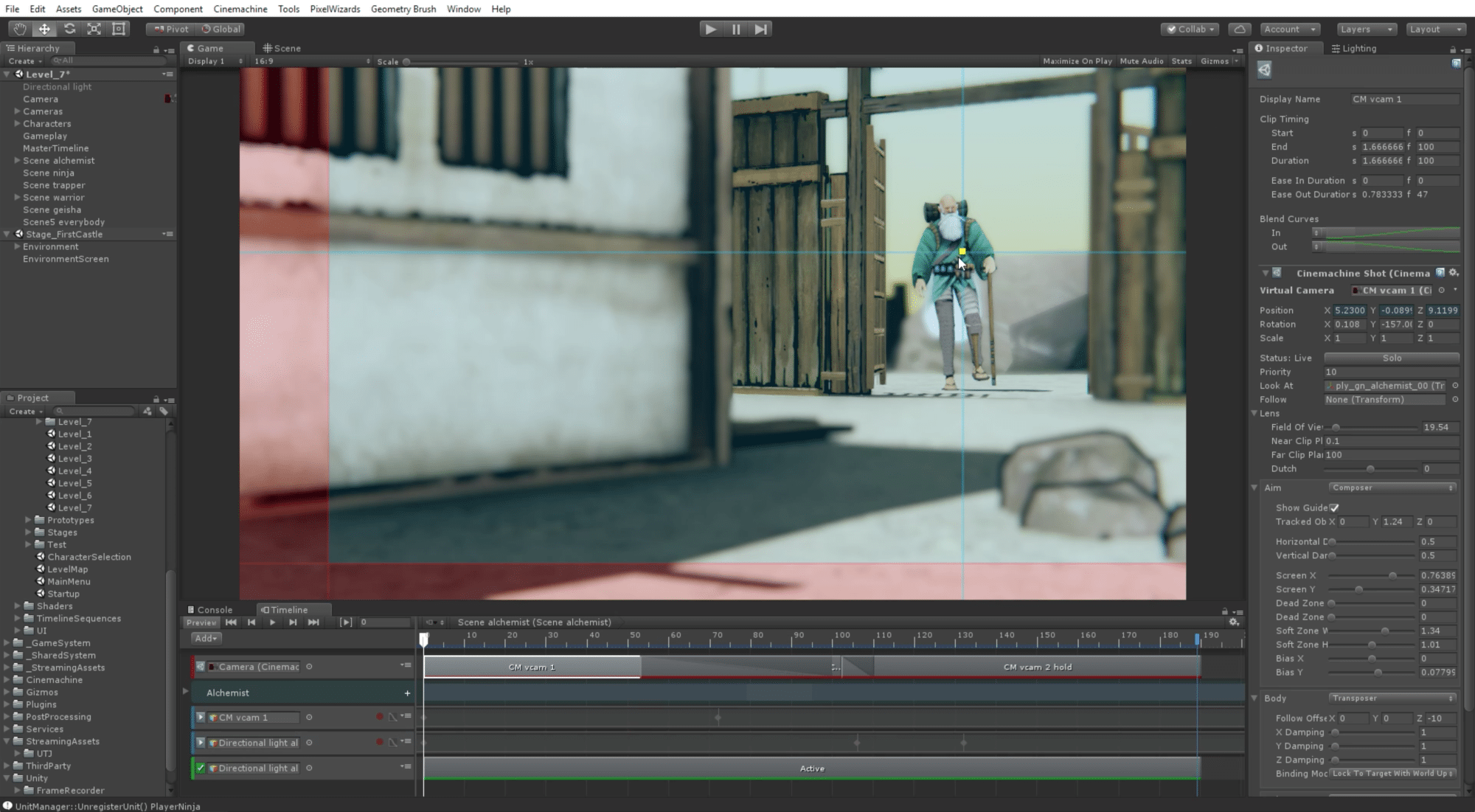Toggle the Preview button in Timeline
This screenshot has height=812, width=1475.
[x=201, y=622]
